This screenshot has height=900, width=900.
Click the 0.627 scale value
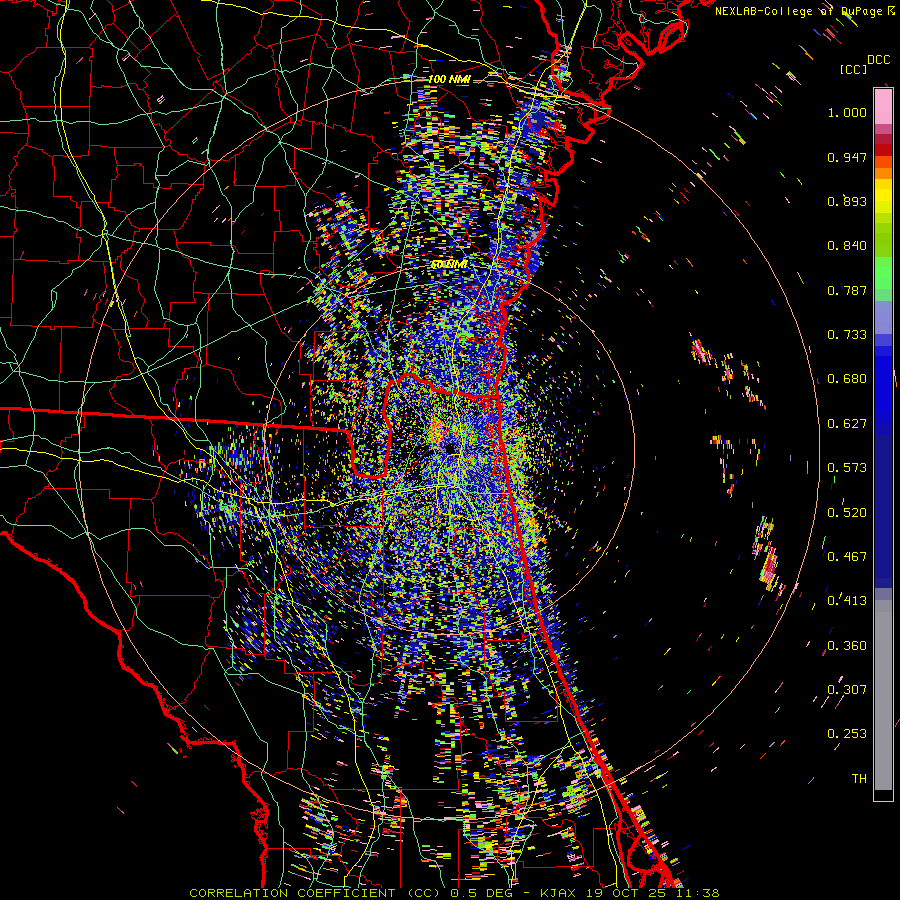click(847, 424)
